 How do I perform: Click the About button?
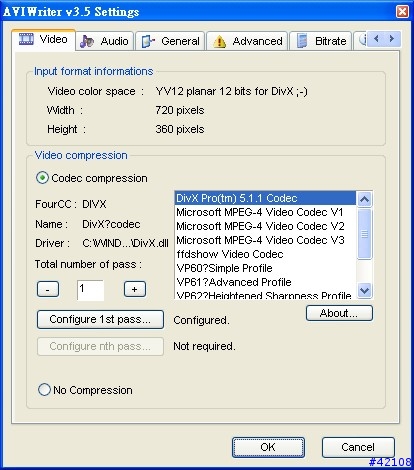tap(339, 313)
